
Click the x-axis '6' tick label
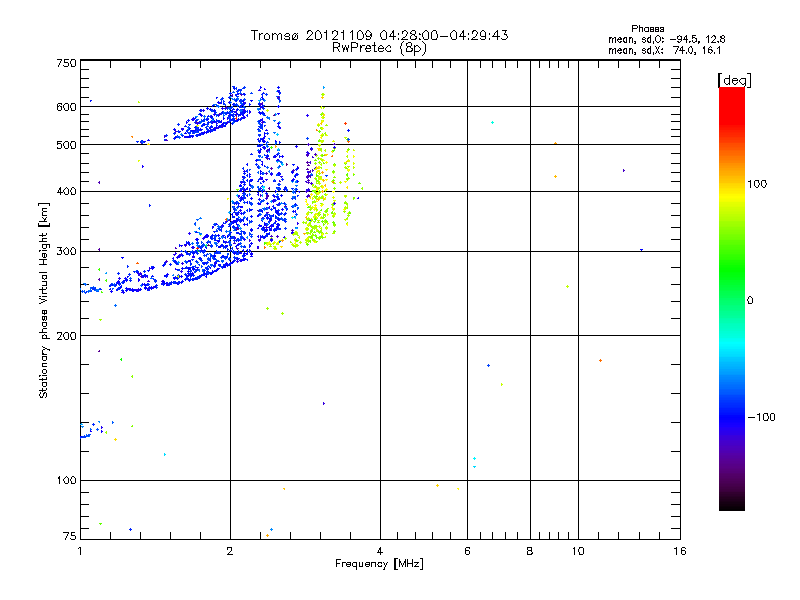tap(467, 551)
